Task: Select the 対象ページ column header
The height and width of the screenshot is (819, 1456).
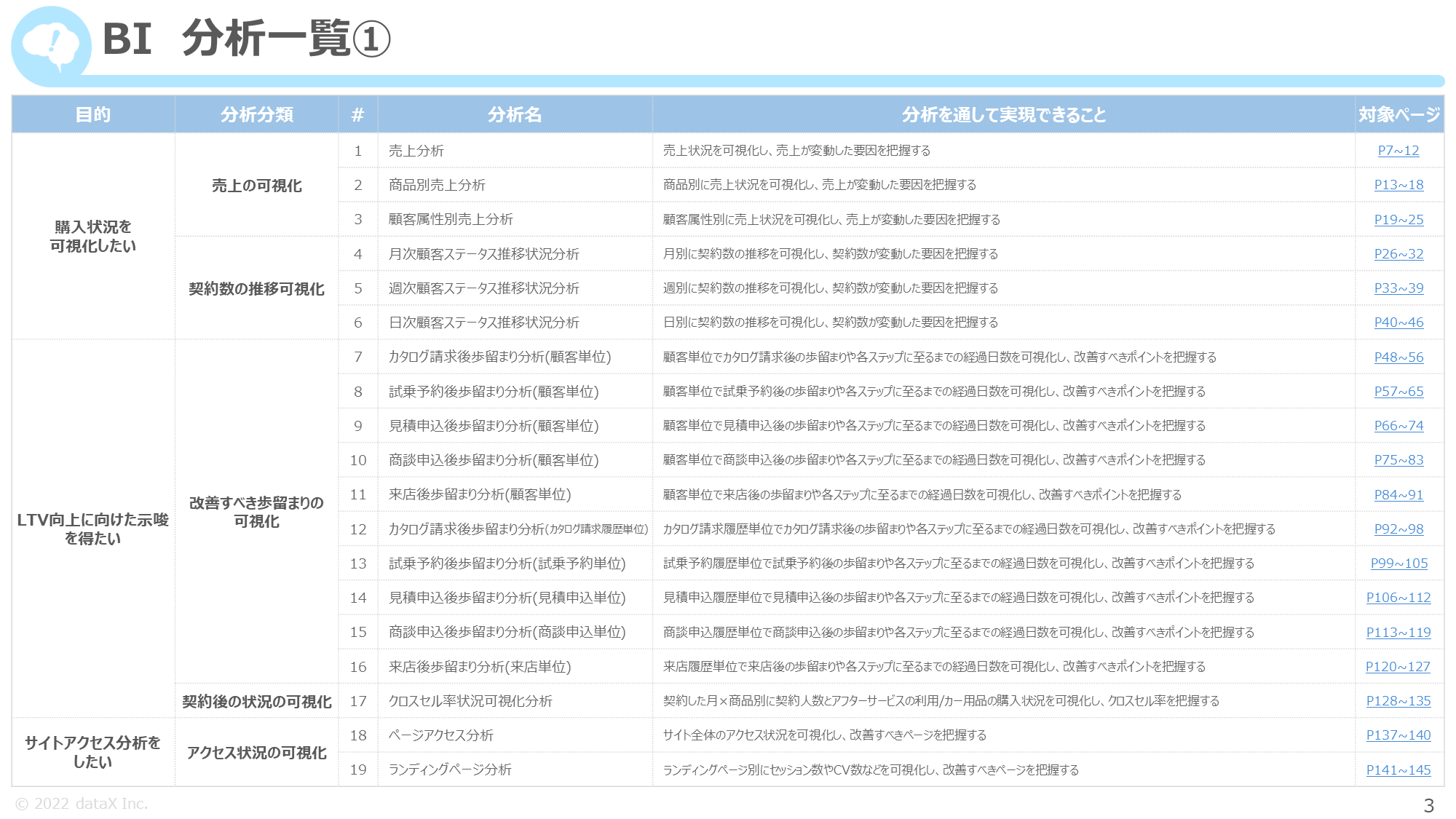Action: (1399, 114)
